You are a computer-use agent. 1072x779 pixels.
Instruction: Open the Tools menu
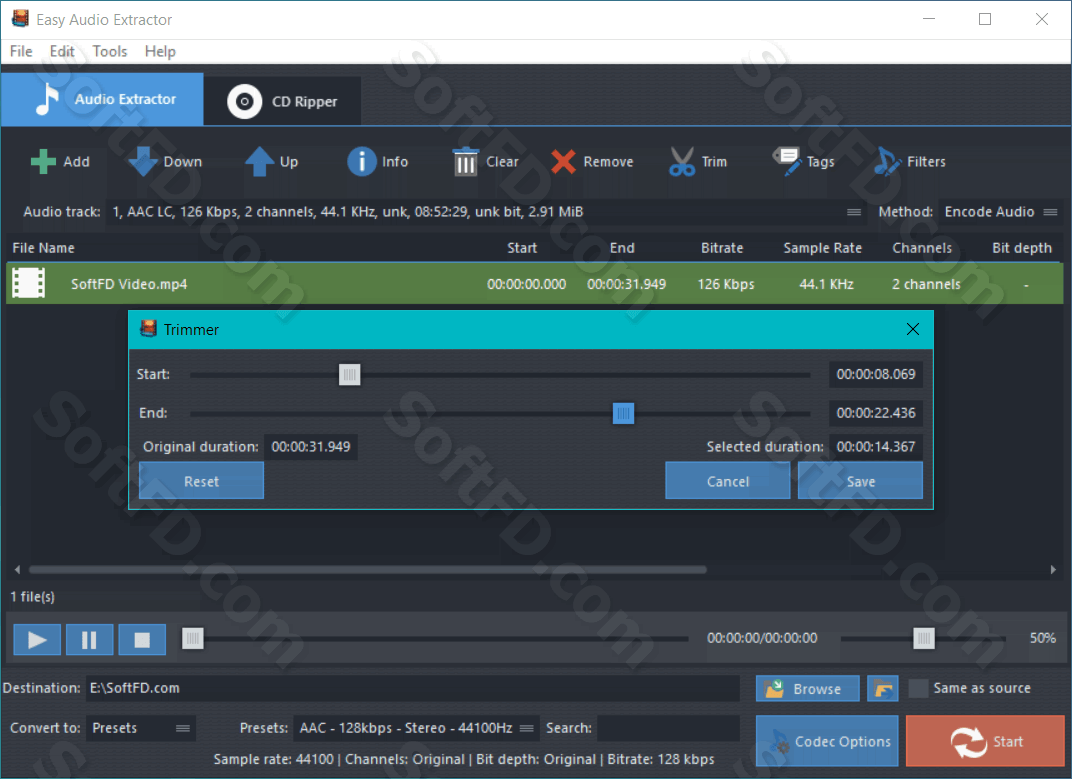pos(110,51)
